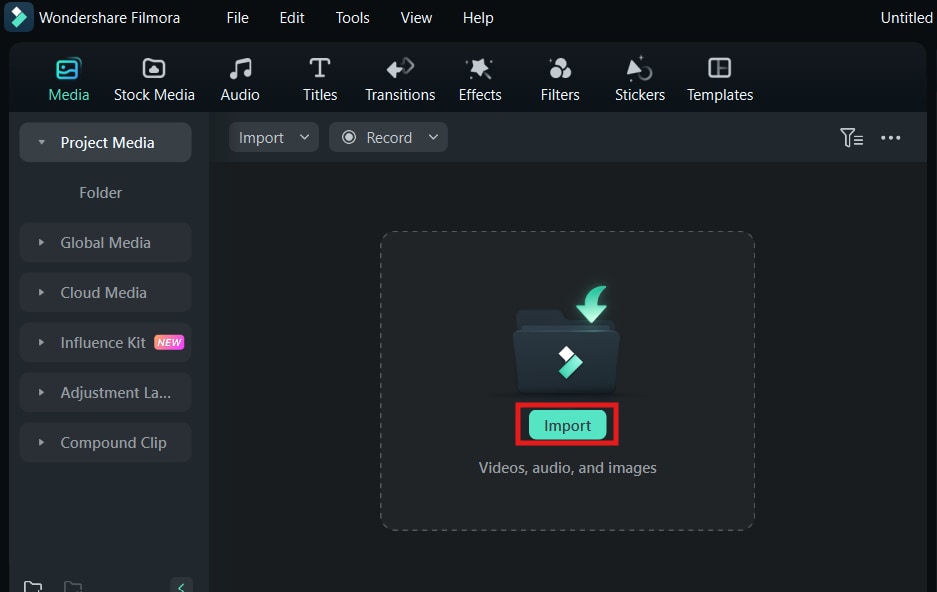The width and height of the screenshot is (937, 592).
Task: Click the Import label in the media toolbar
Action: pyautogui.click(x=261, y=138)
